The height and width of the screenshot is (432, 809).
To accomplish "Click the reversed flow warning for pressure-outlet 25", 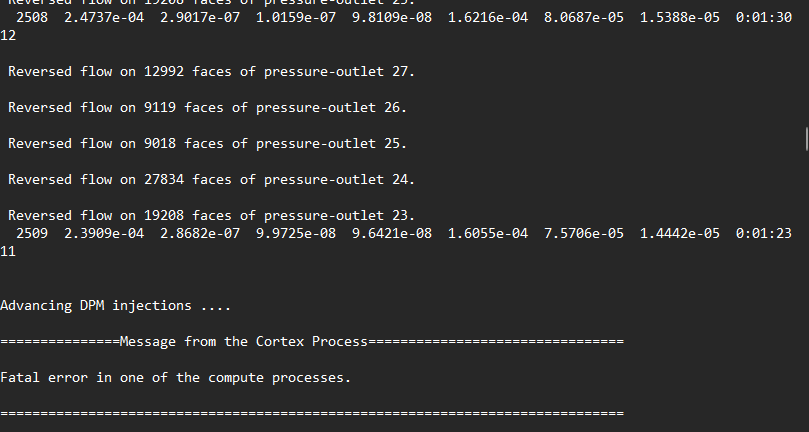I will (207, 143).
